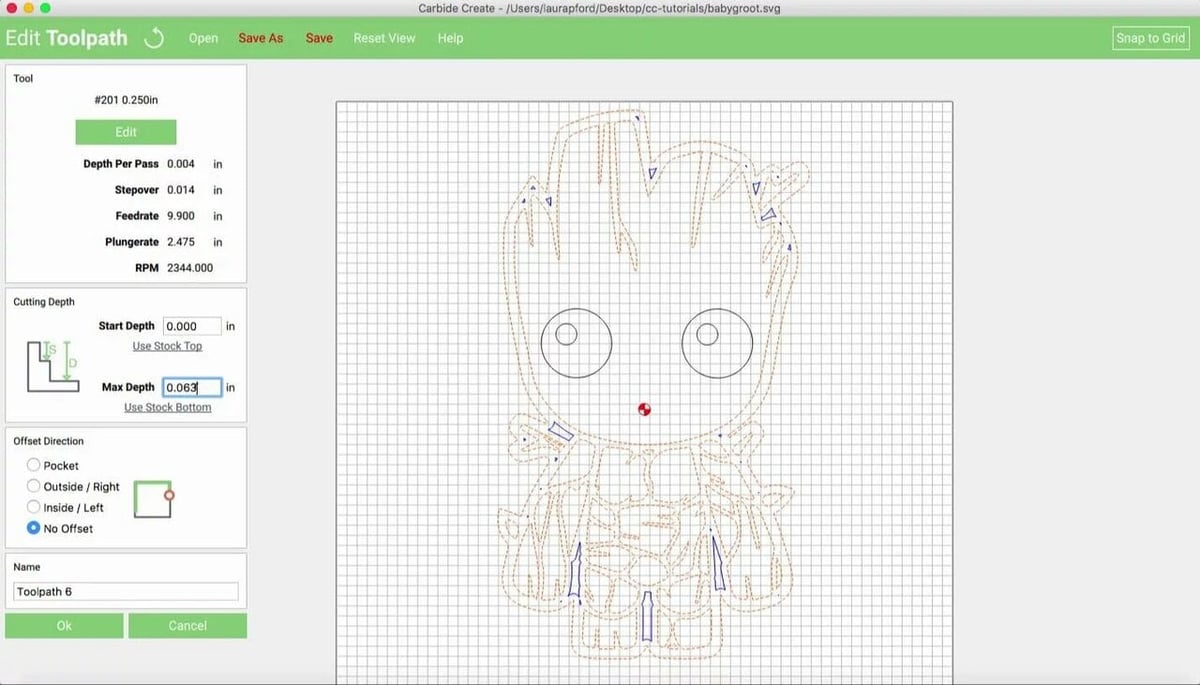
Task: Click the Cancel button
Action: coord(187,626)
